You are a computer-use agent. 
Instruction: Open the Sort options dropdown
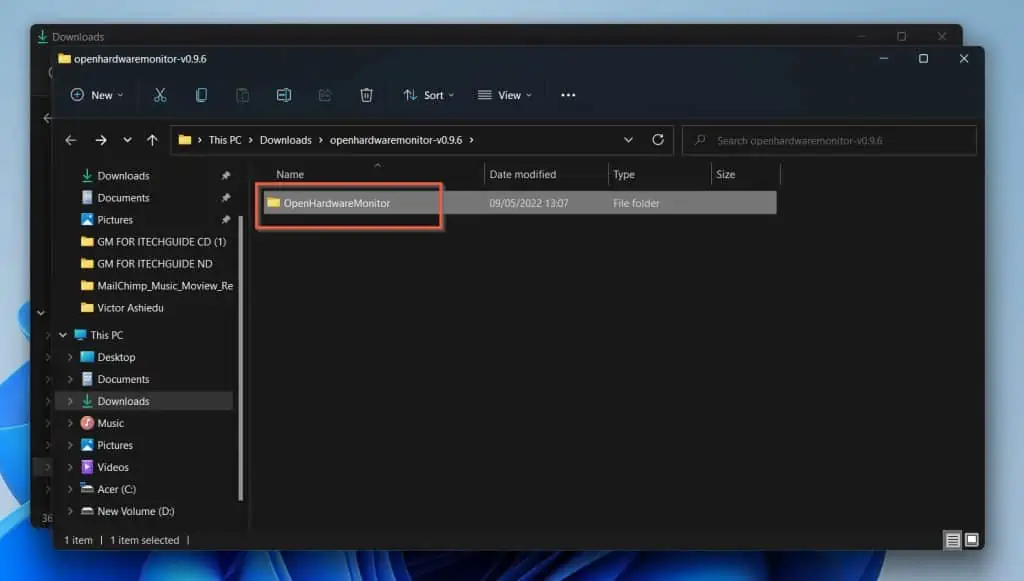coord(428,95)
